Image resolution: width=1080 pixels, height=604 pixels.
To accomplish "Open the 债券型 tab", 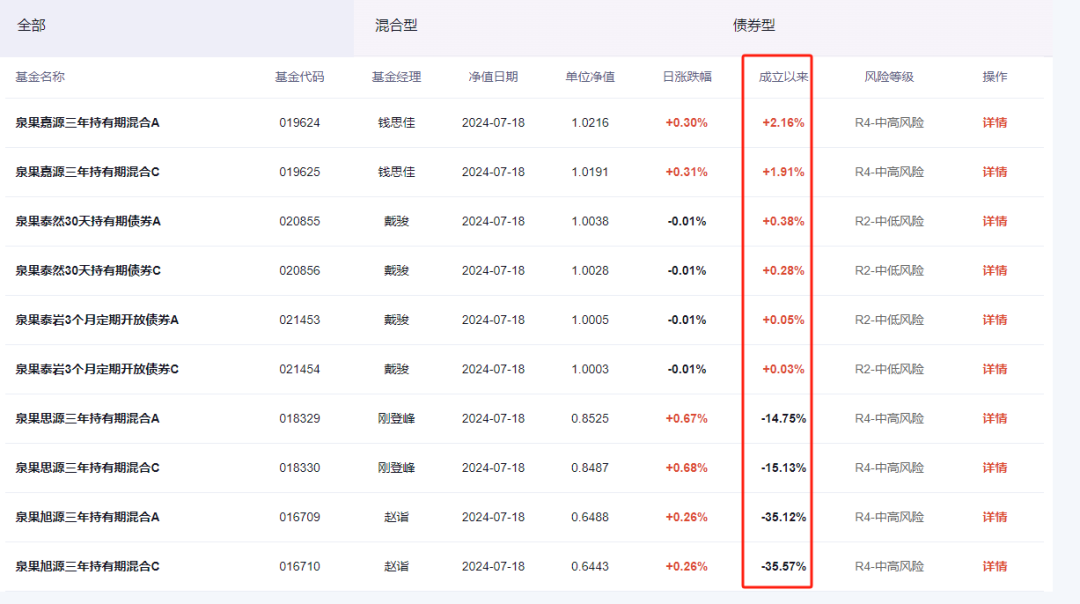I will 754,25.
